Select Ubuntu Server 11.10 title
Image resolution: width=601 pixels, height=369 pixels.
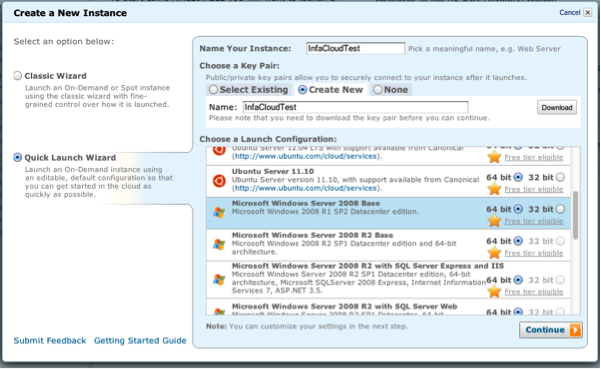tap(273, 171)
